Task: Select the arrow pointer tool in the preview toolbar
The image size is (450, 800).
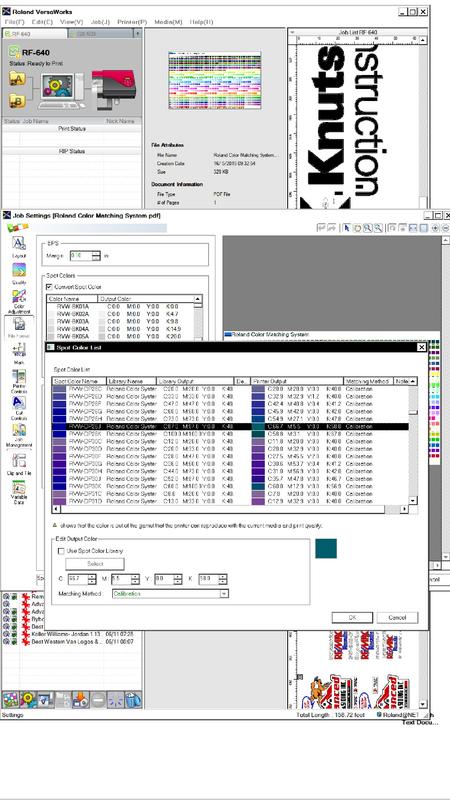Action: [x=347, y=228]
